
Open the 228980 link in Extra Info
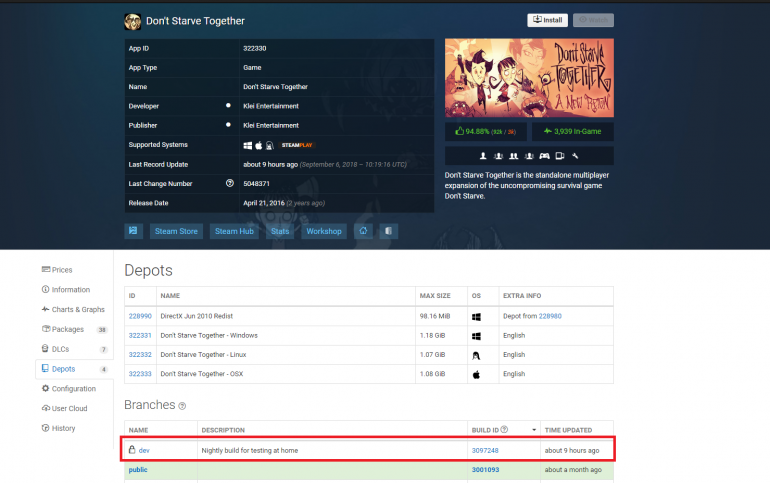(x=550, y=316)
